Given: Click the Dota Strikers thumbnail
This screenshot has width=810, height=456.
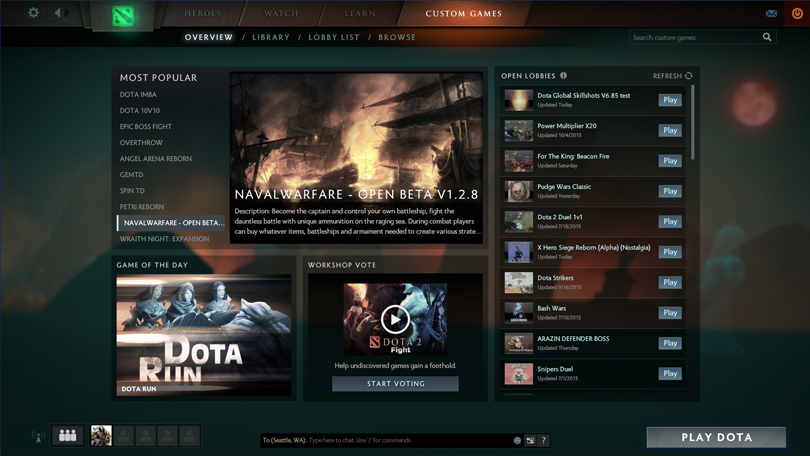Looking at the screenshot, I should (519, 282).
